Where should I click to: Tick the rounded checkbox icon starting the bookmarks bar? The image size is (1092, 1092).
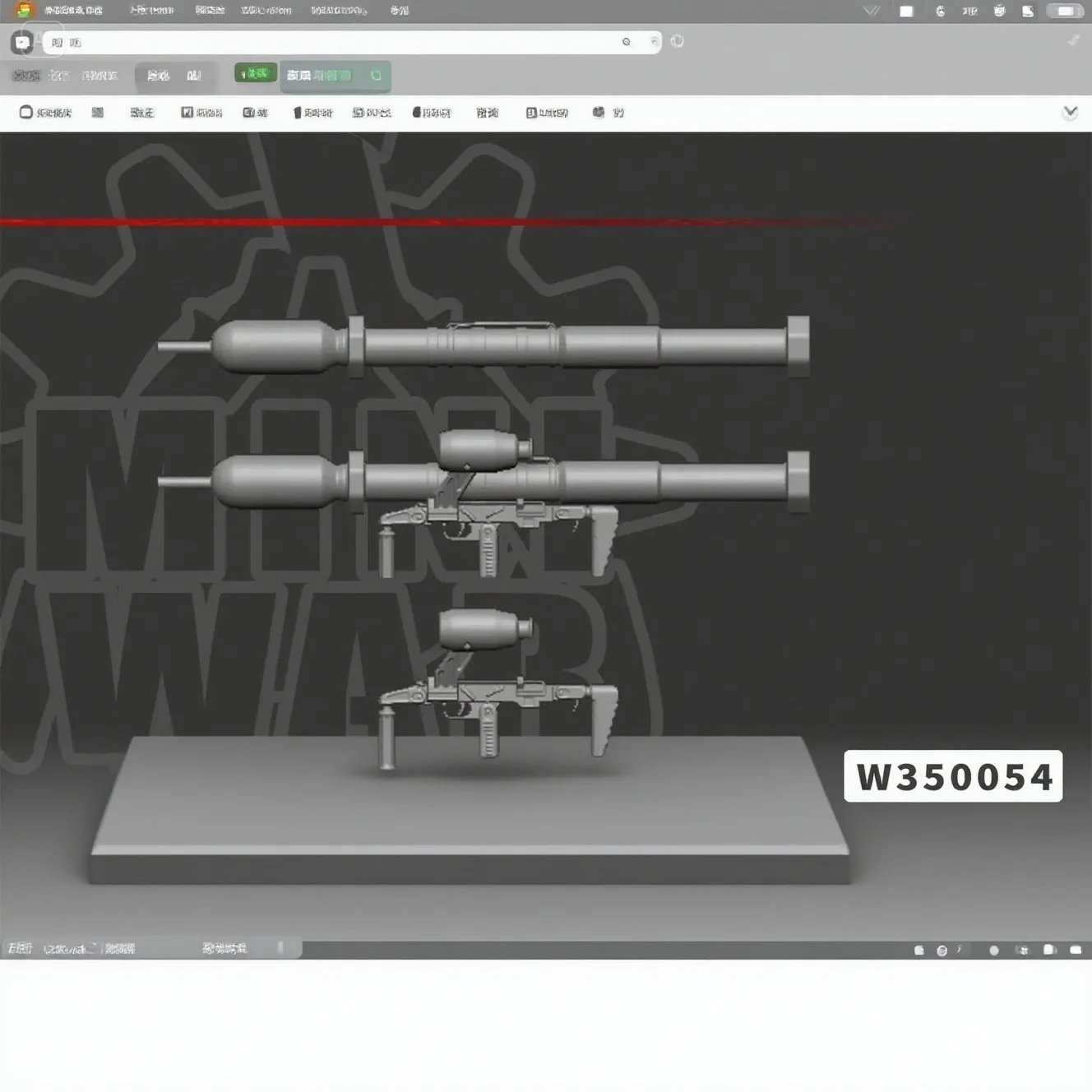[x=26, y=112]
